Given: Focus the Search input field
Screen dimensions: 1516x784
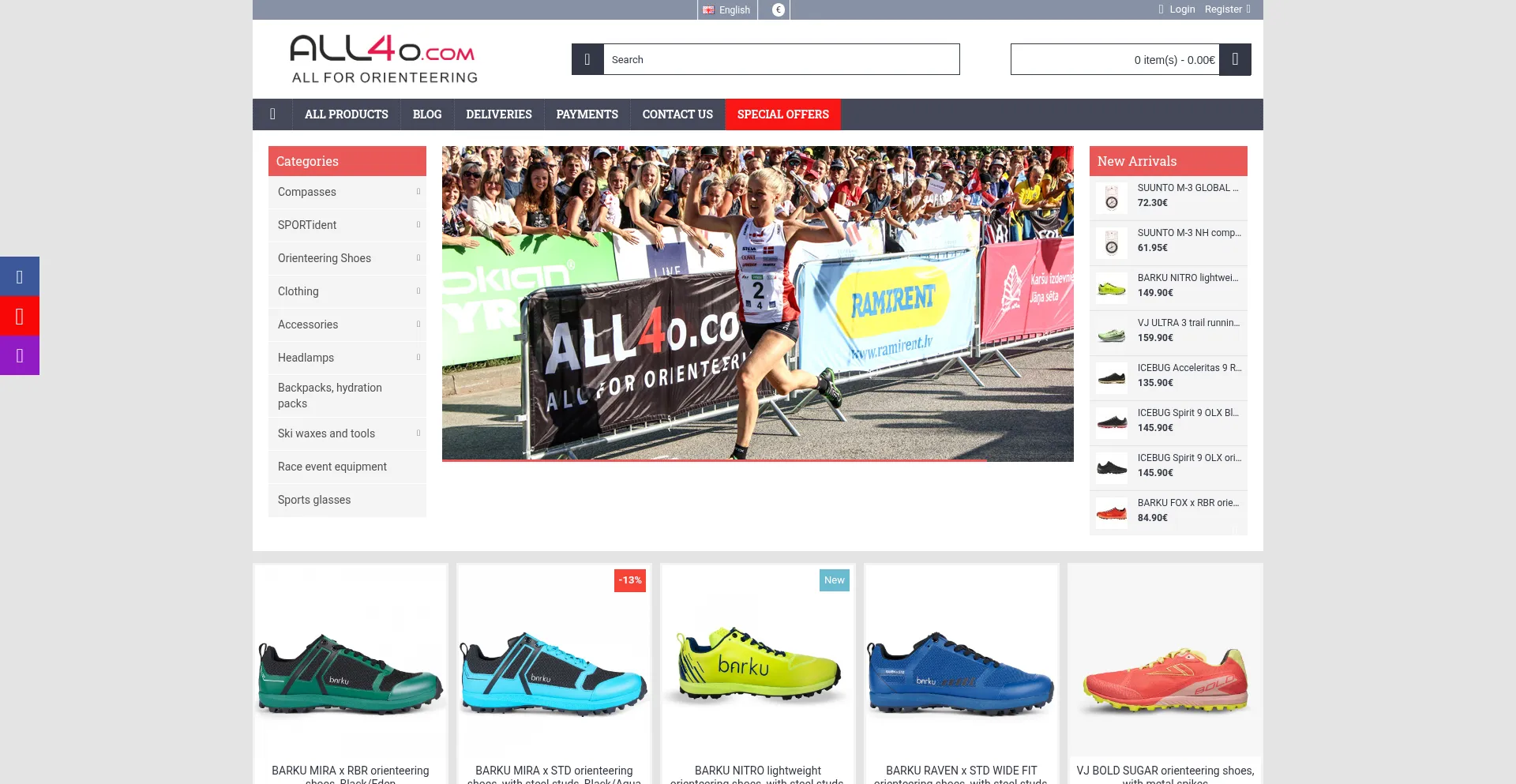Looking at the screenshot, I should 782,59.
